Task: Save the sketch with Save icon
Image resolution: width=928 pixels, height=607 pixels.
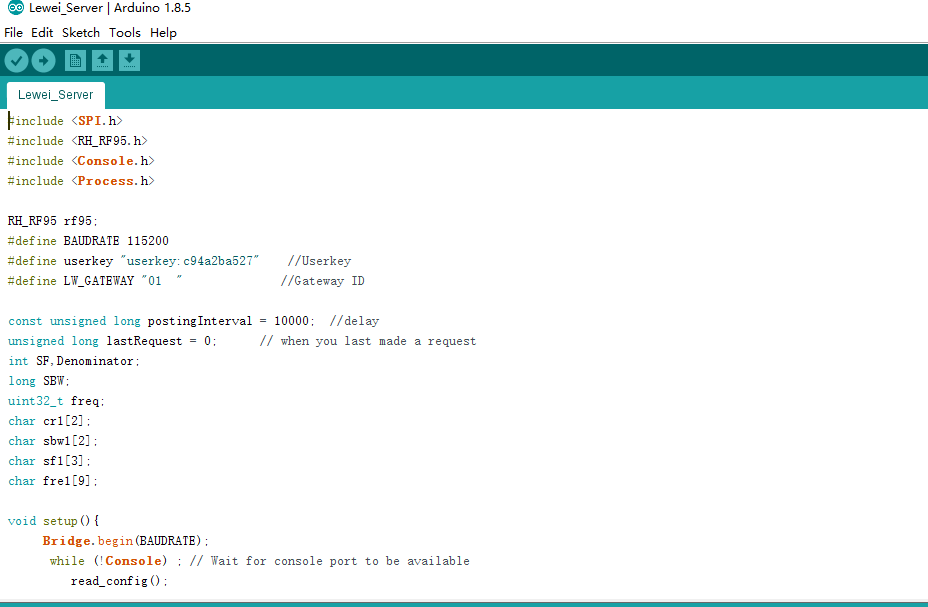Action: tap(129, 60)
